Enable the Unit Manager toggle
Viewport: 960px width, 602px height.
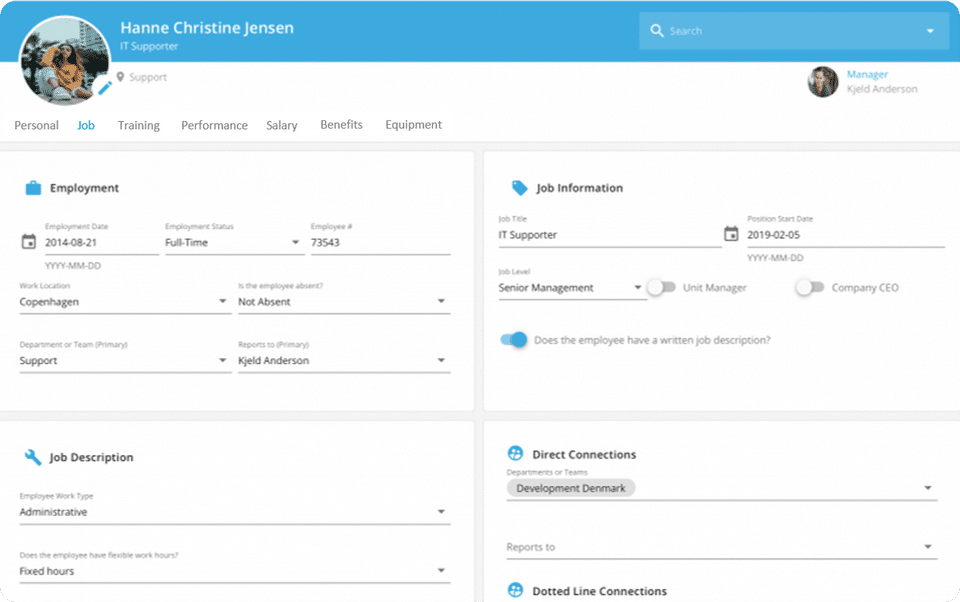pos(661,288)
